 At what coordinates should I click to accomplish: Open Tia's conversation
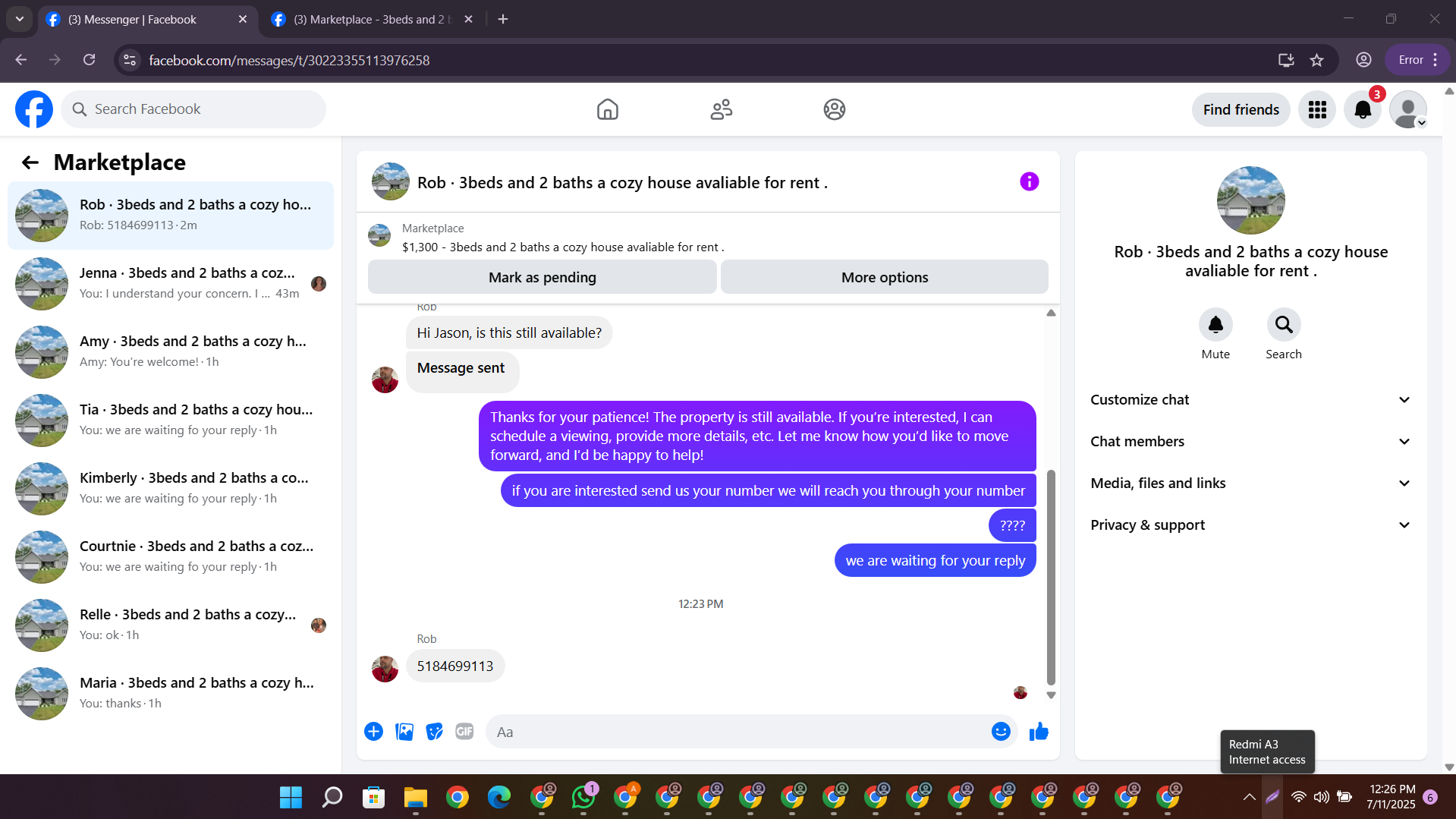[x=171, y=421]
